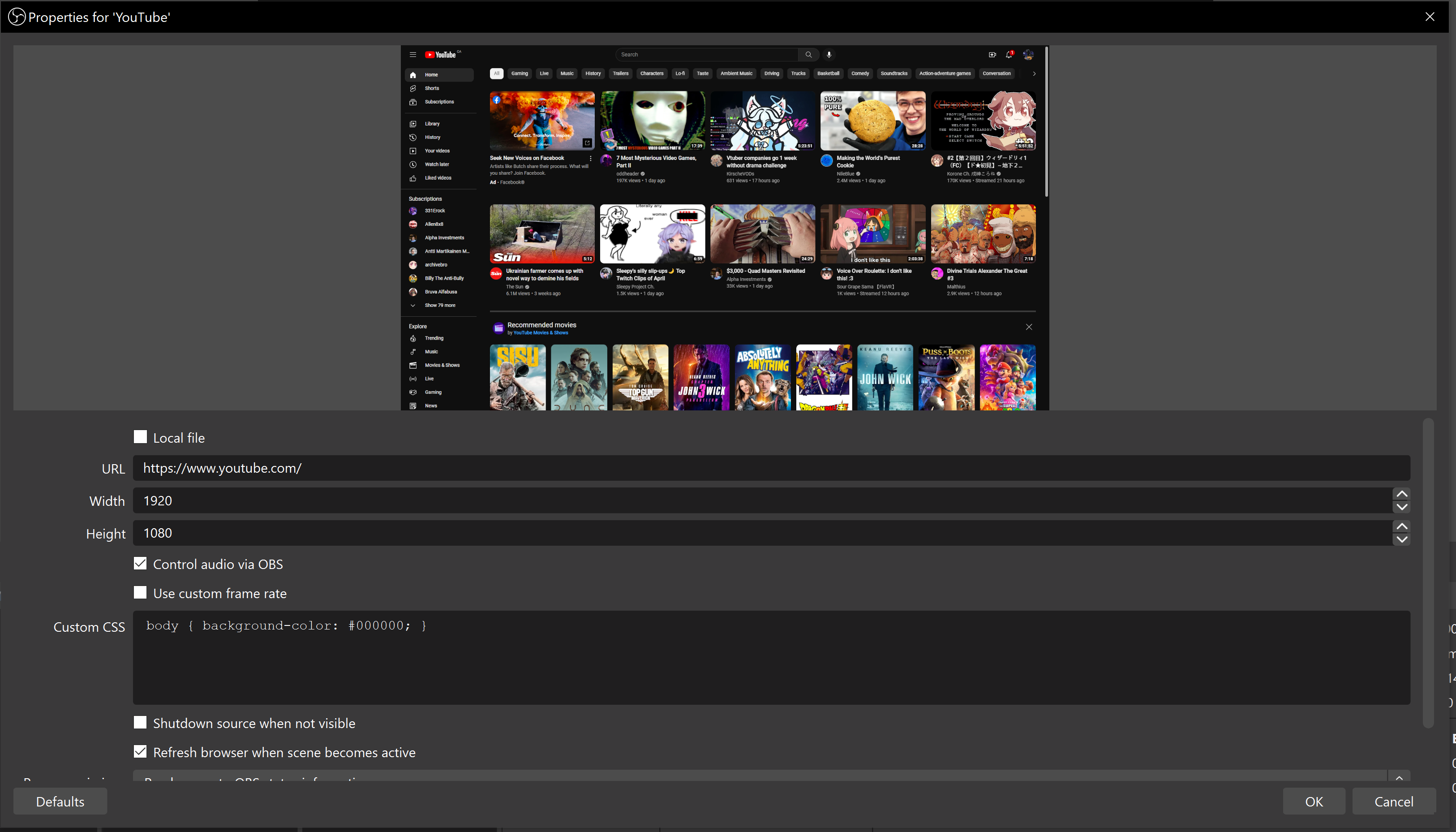Confirm with the OK button
Image resolution: width=1456 pixels, height=832 pixels.
coord(1314,801)
